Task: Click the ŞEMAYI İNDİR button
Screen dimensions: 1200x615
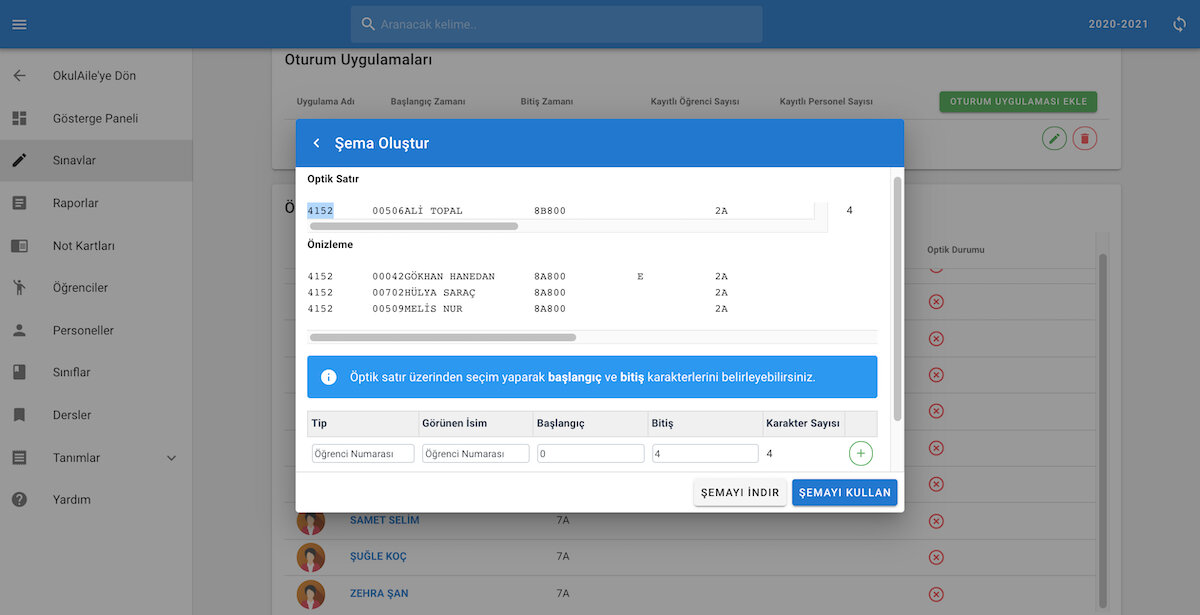Action: point(740,492)
